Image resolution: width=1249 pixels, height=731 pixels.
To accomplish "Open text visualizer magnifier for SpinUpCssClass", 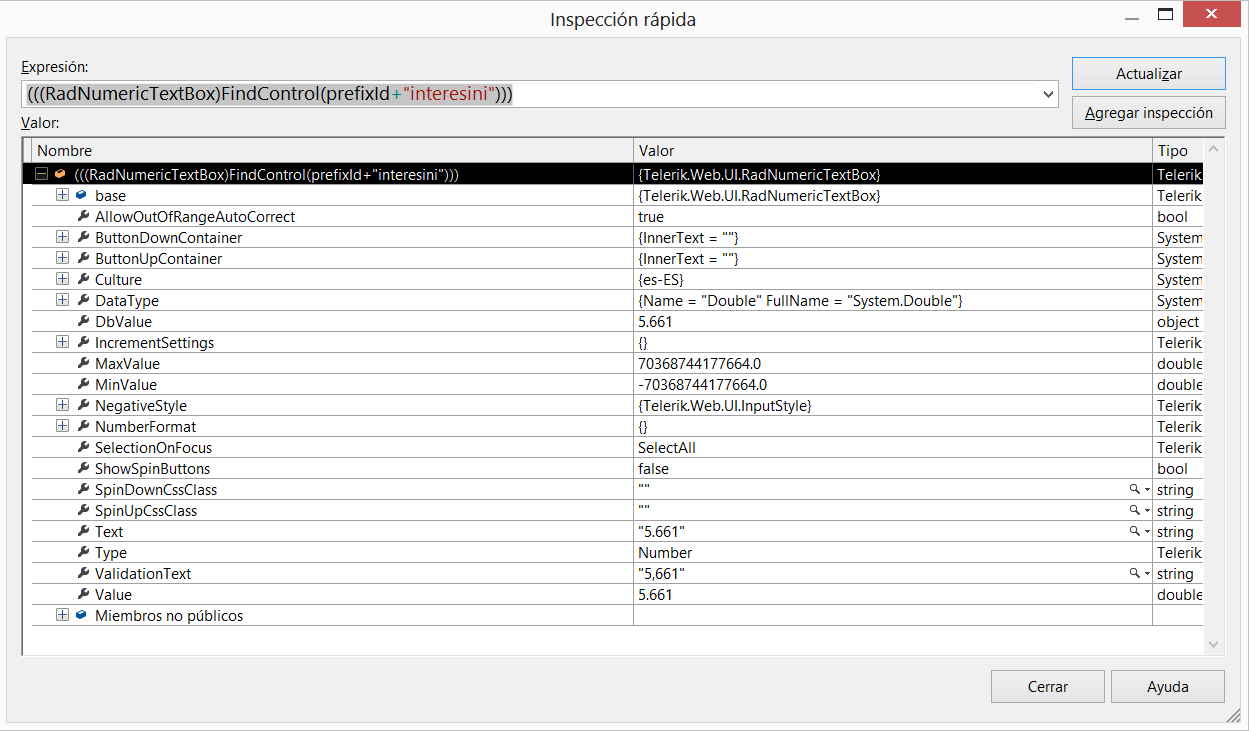I will point(1135,510).
